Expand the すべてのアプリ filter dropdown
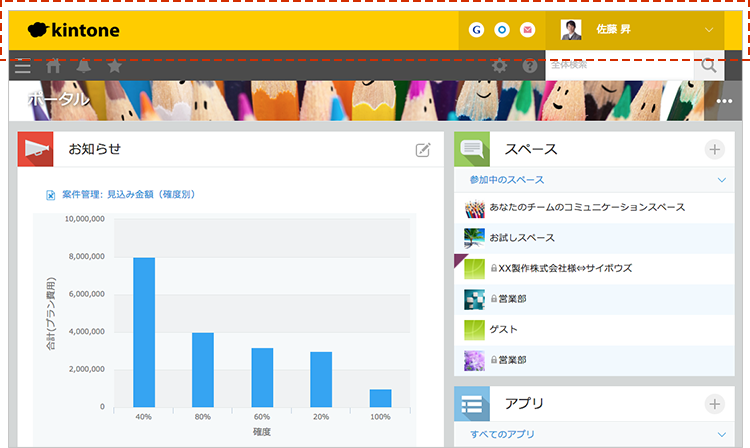Image resolution: width=750 pixels, height=448 pixels. [722, 435]
